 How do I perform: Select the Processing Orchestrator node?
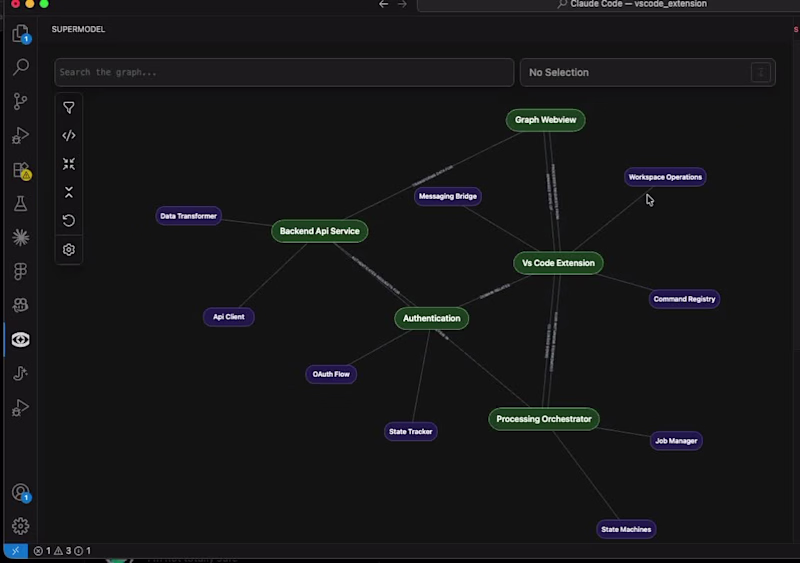[x=544, y=419]
